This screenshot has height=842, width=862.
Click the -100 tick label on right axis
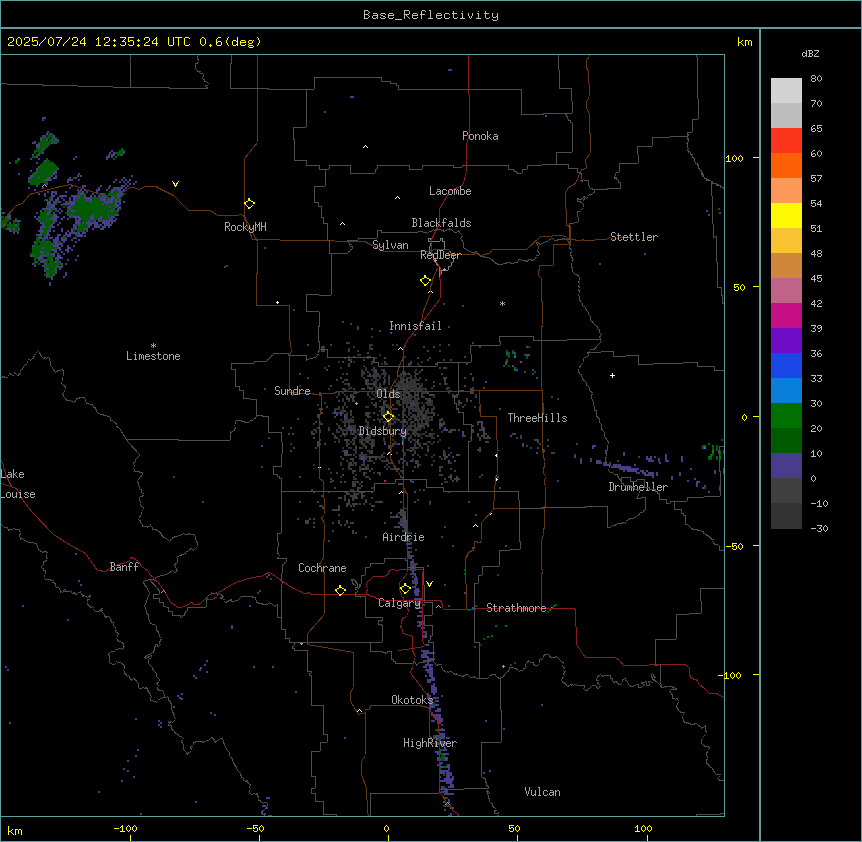pos(731,675)
